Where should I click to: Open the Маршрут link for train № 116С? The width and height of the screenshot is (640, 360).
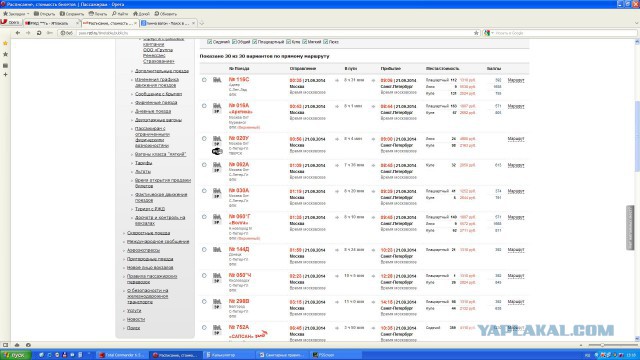click(516, 80)
